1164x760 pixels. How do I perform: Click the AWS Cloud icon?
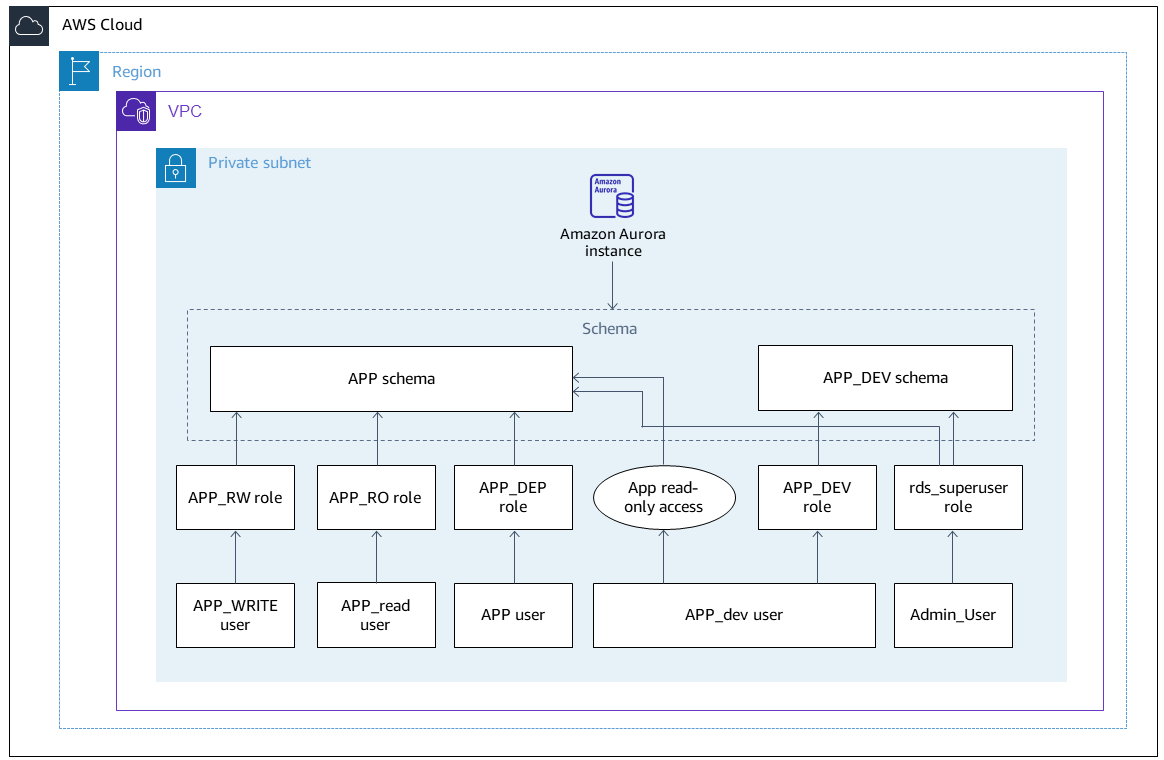coord(28,27)
